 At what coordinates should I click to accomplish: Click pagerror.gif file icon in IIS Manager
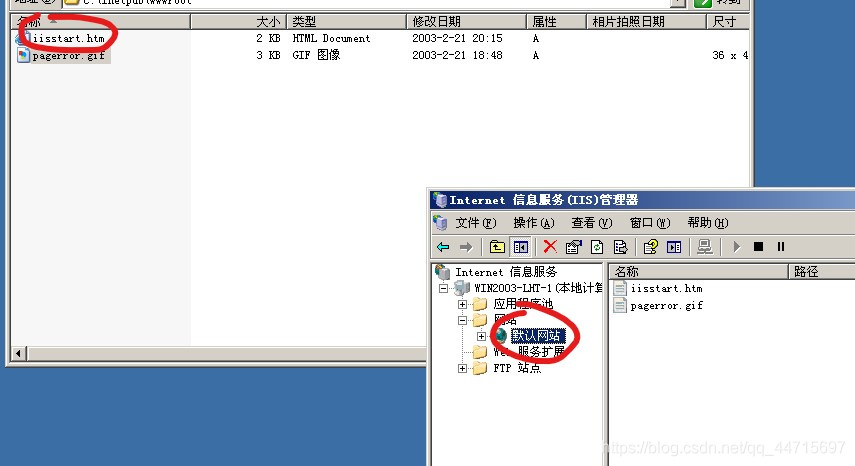[x=620, y=305]
